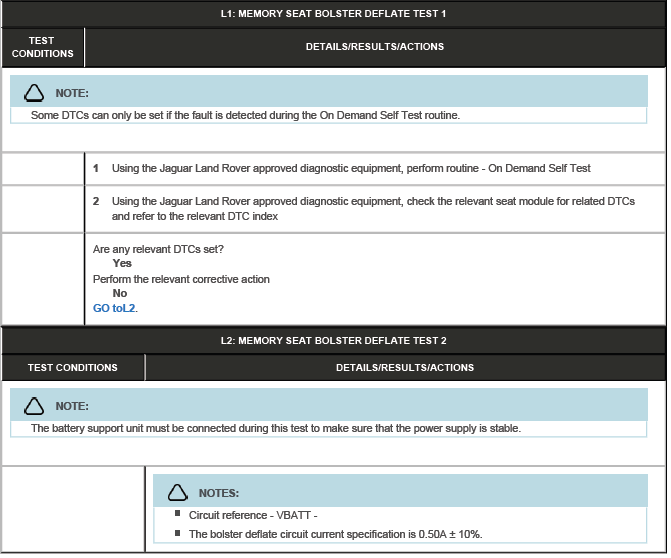Click the bolster deflate current specification bullet
The width and height of the screenshot is (671, 558).
[335, 534]
